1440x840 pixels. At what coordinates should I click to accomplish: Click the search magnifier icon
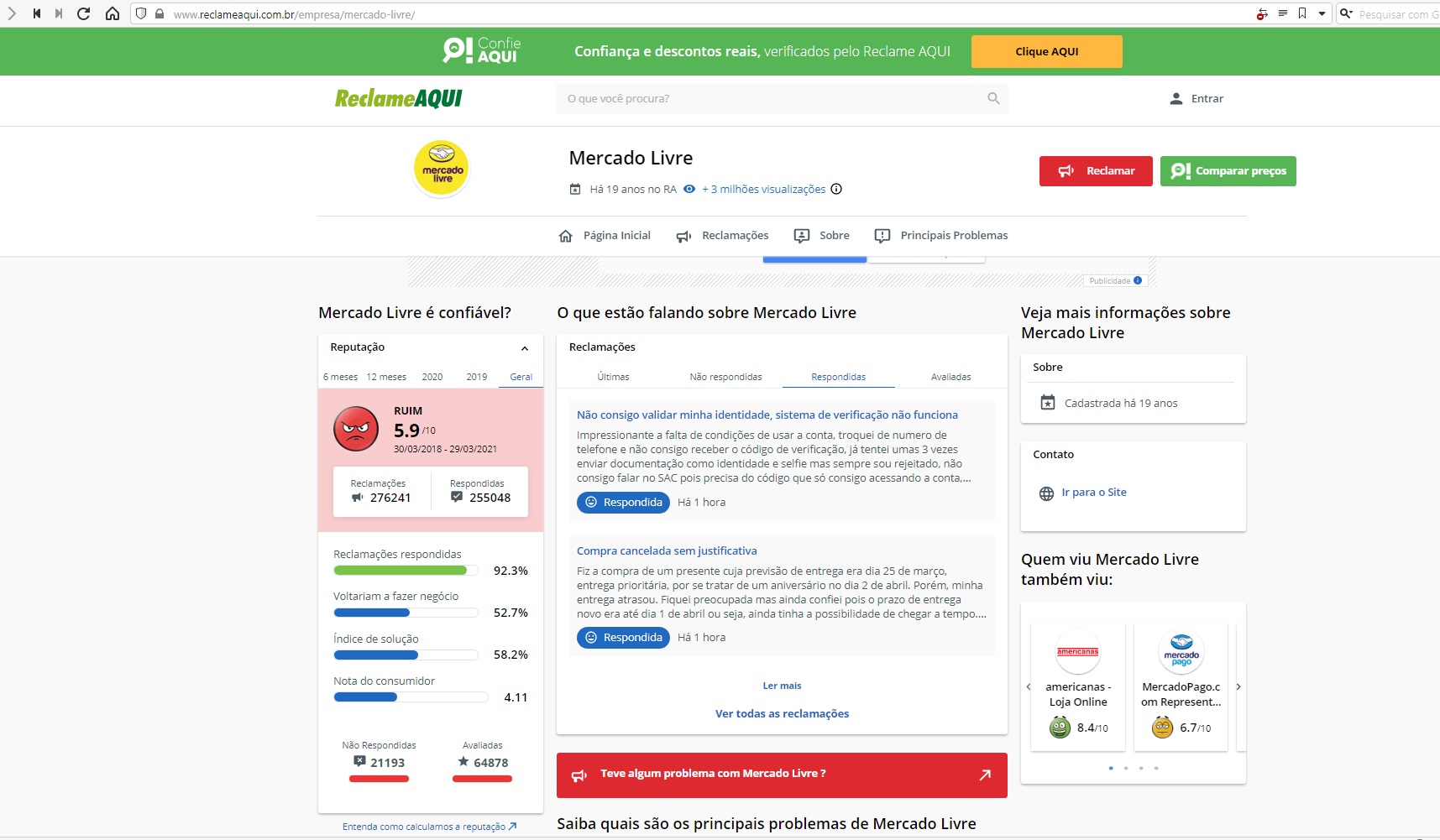993,98
